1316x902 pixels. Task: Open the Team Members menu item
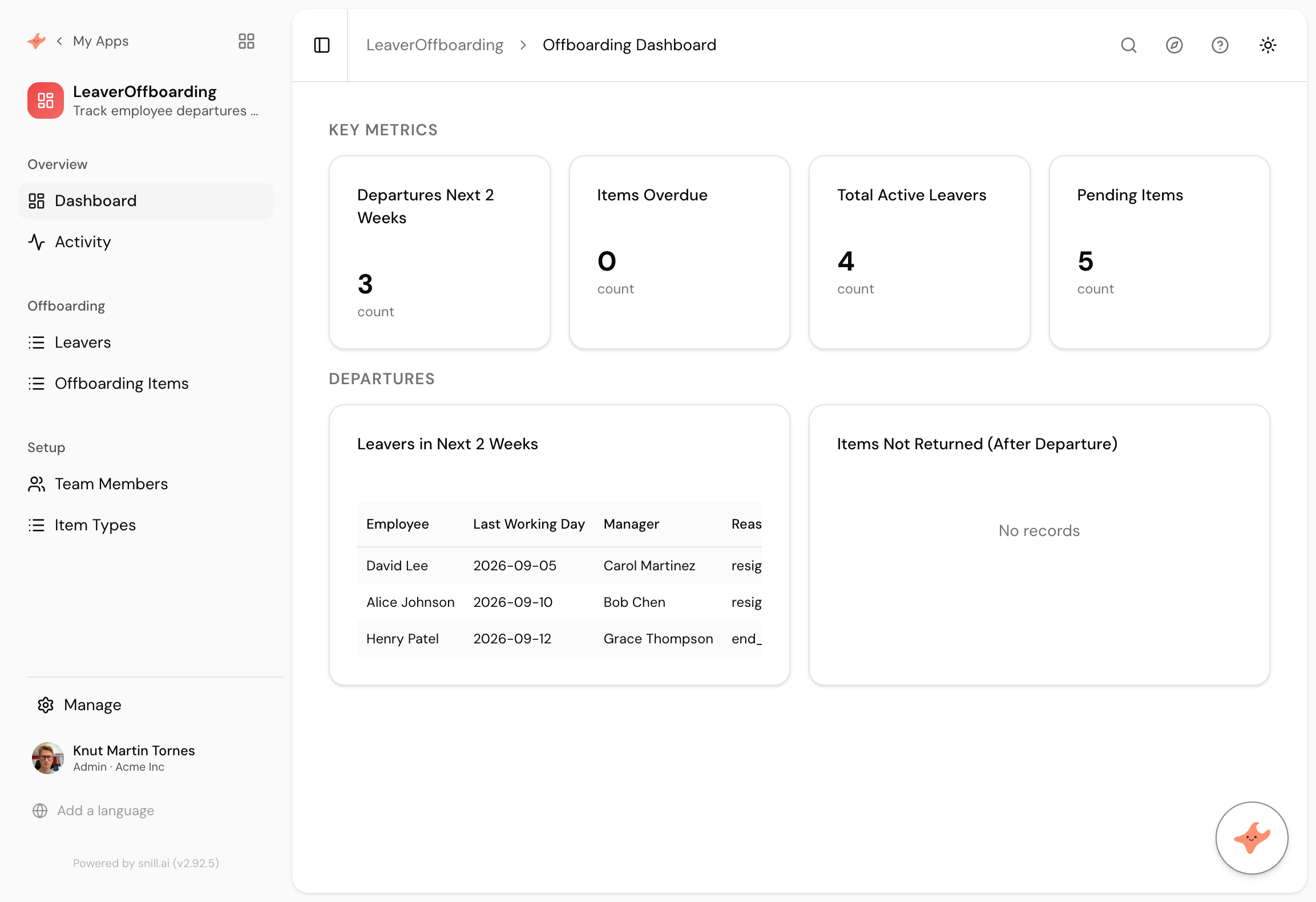(146, 484)
